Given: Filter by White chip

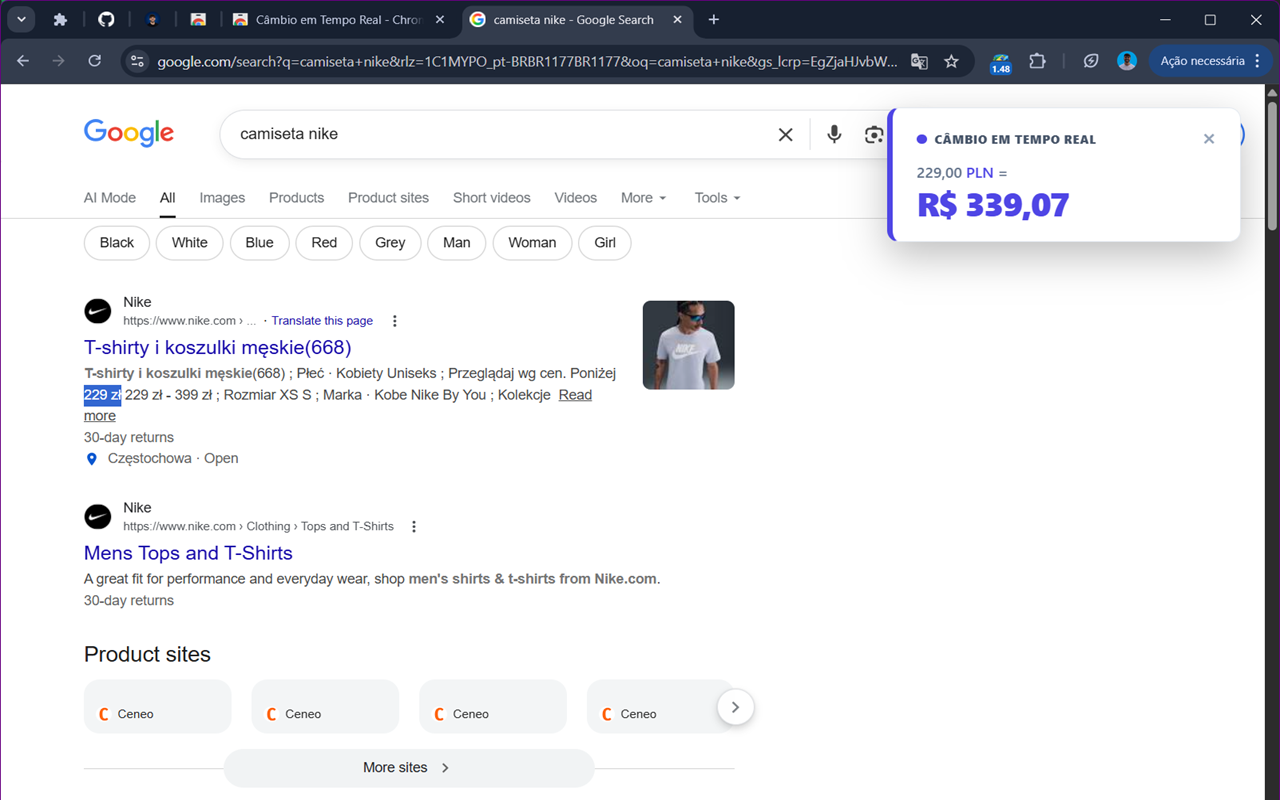Looking at the screenshot, I should pos(190,243).
